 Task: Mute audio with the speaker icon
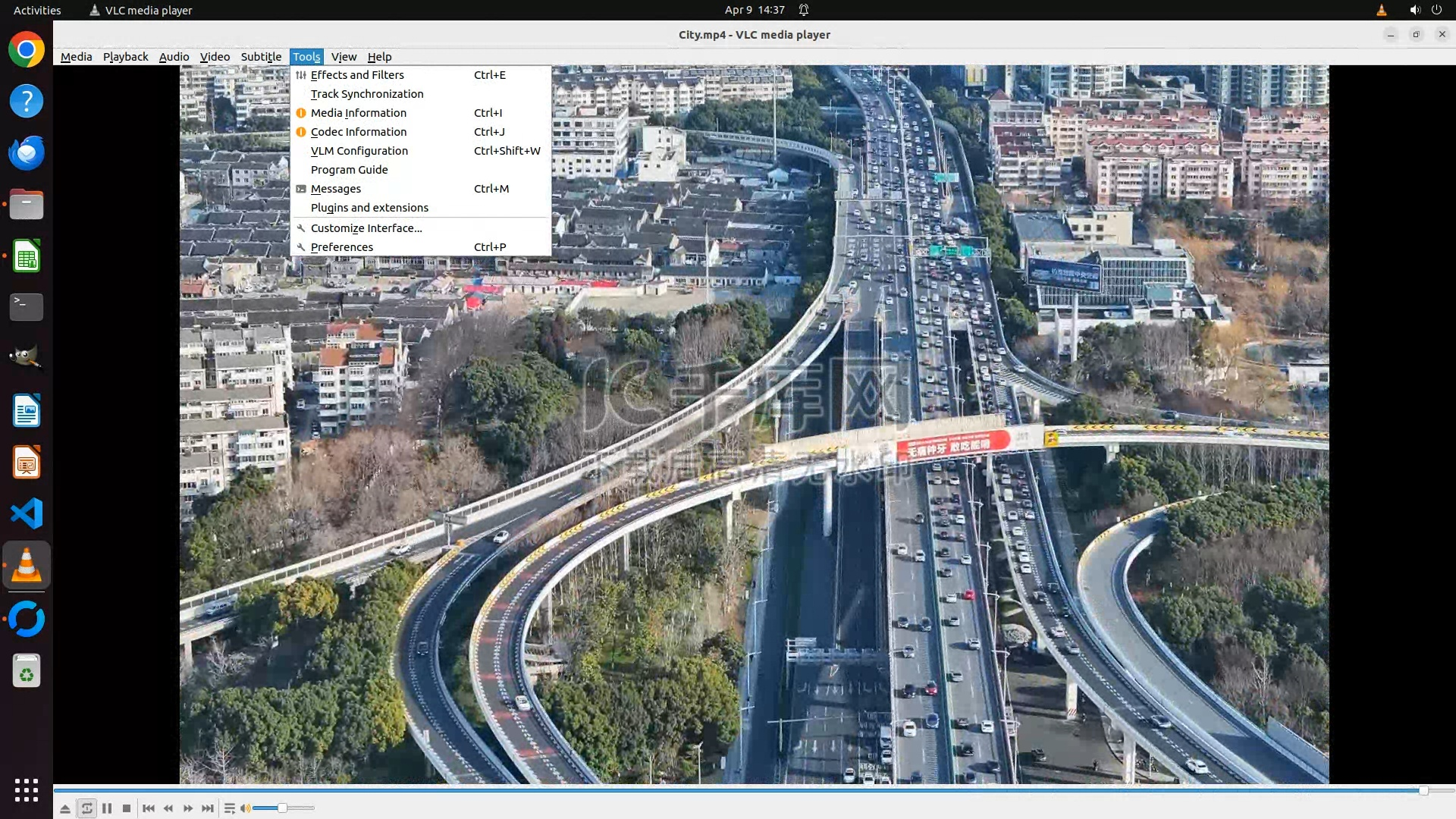tap(245, 808)
